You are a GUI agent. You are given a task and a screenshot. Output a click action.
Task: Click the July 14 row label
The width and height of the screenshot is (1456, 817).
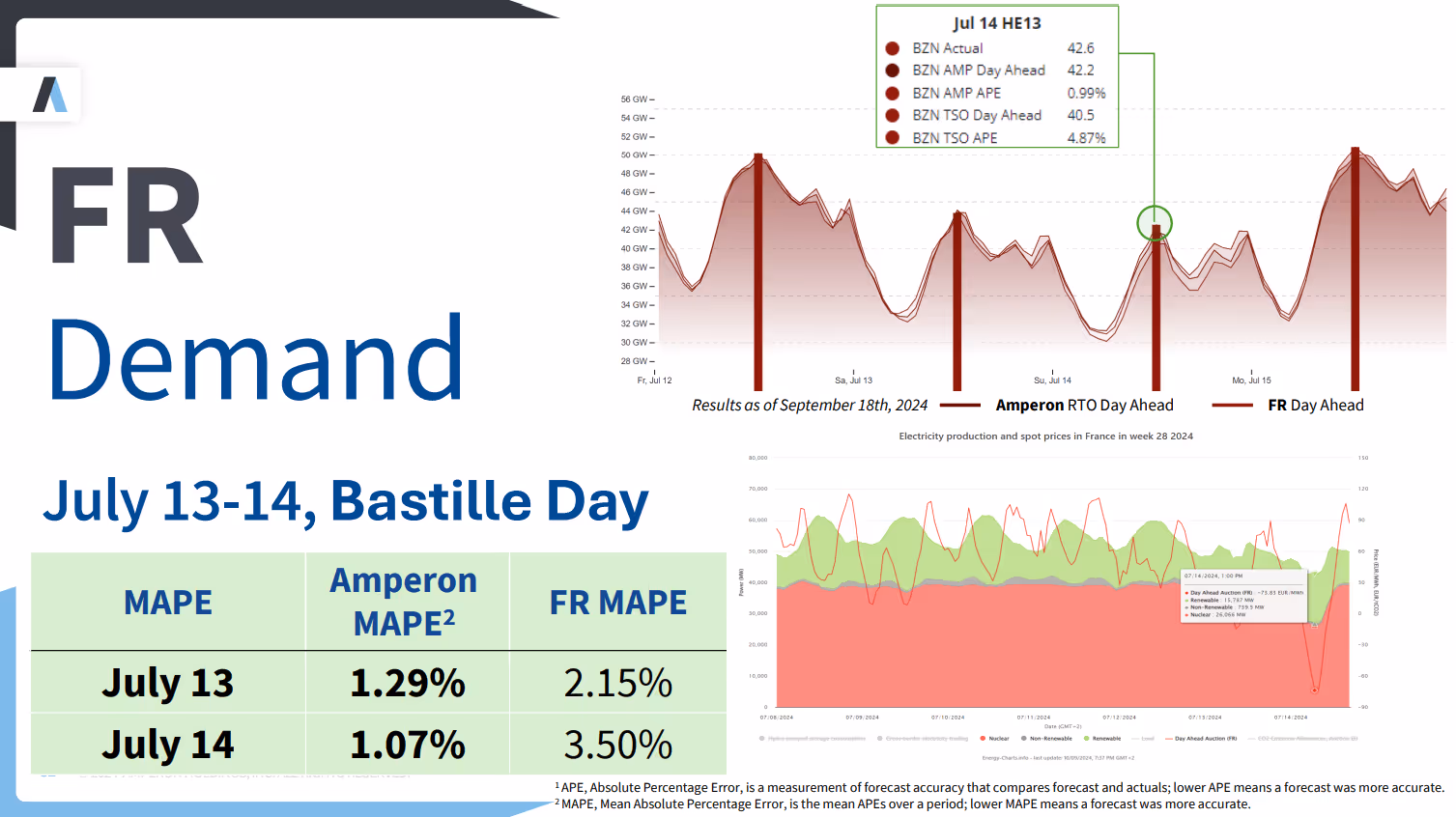pos(168,745)
